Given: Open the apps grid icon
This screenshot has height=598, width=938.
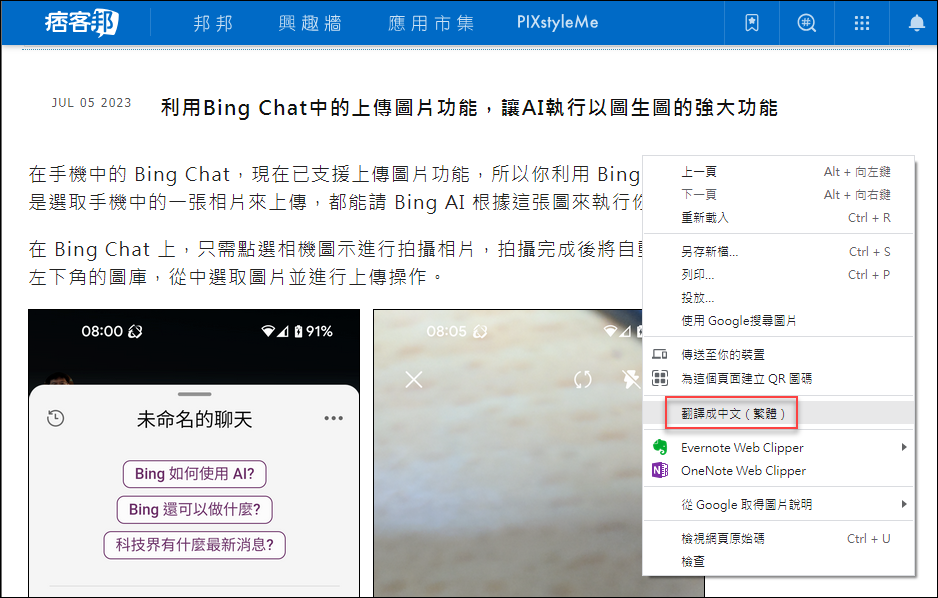Looking at the screenshot, I should pos(861,23).
